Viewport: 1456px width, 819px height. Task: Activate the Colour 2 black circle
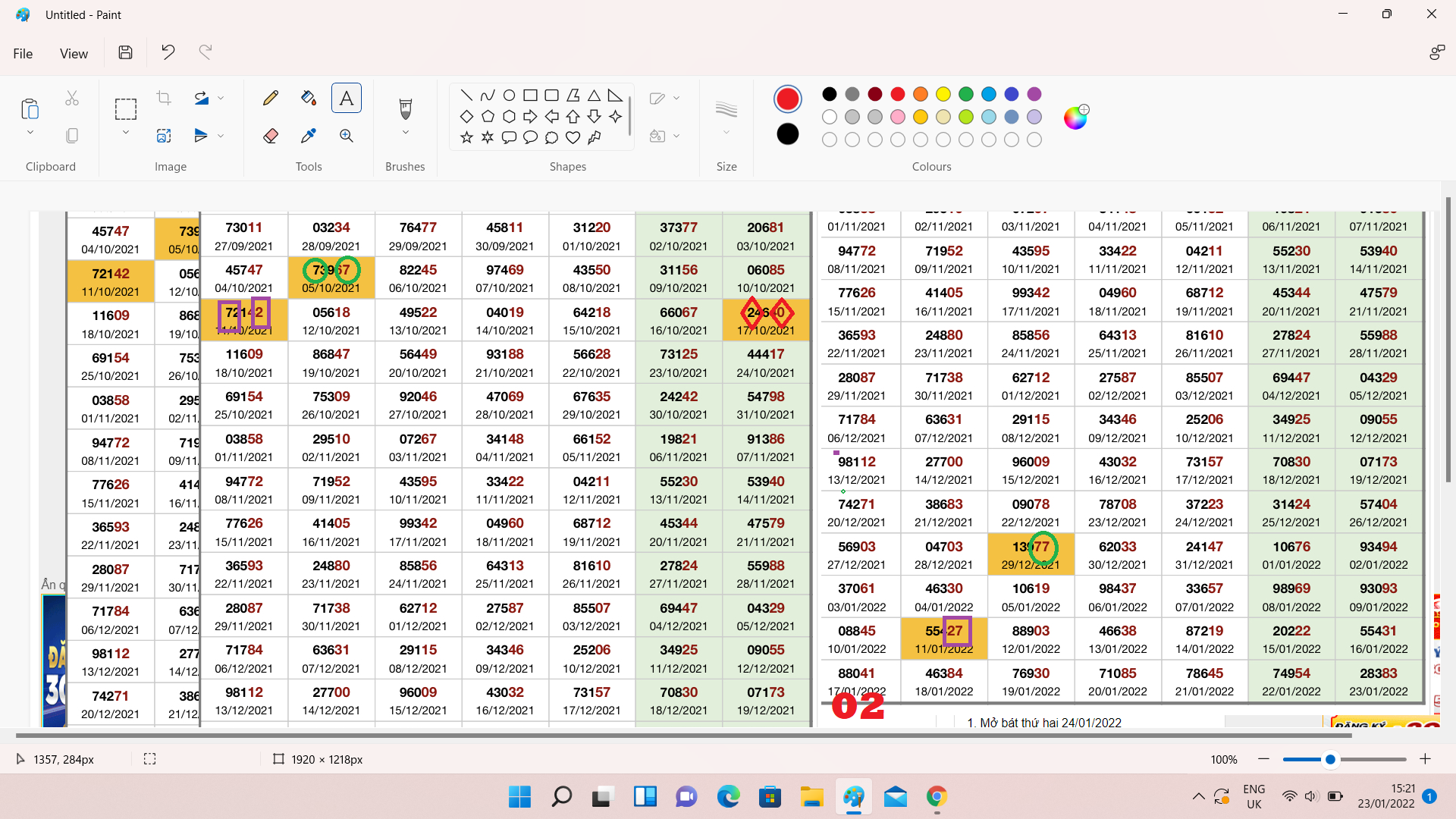coord(787,134)
